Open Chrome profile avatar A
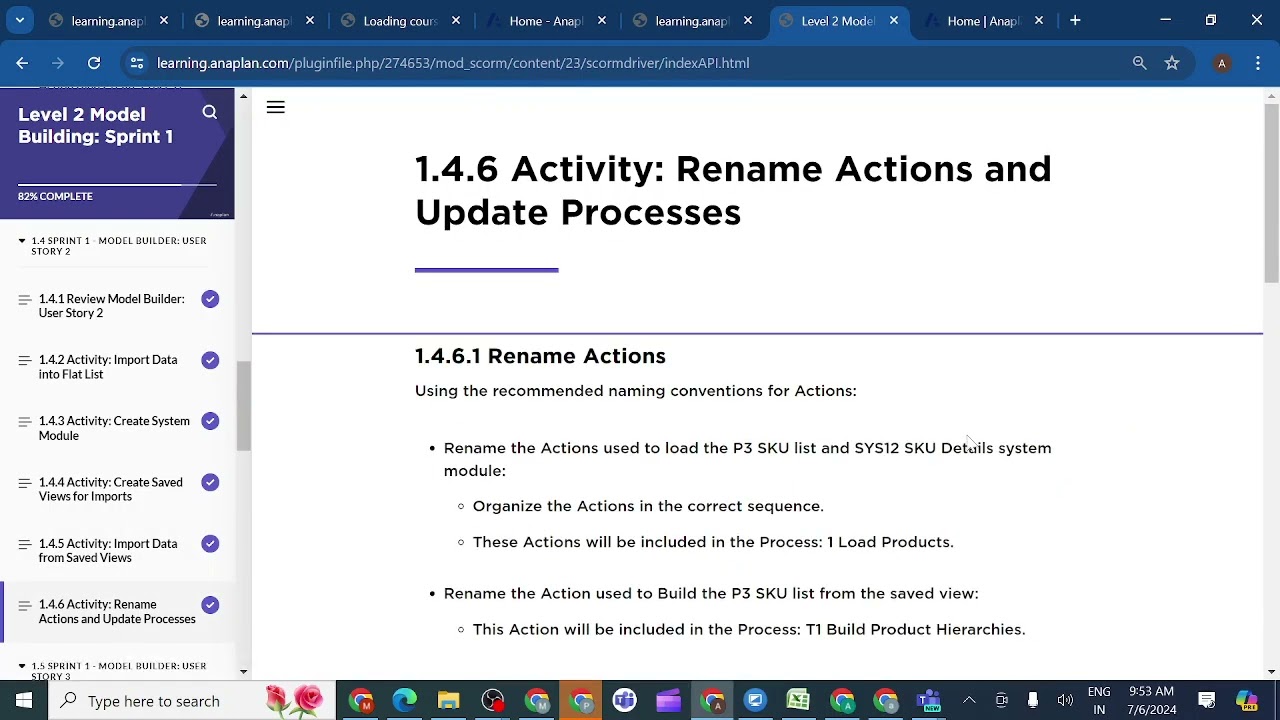 1221,63
